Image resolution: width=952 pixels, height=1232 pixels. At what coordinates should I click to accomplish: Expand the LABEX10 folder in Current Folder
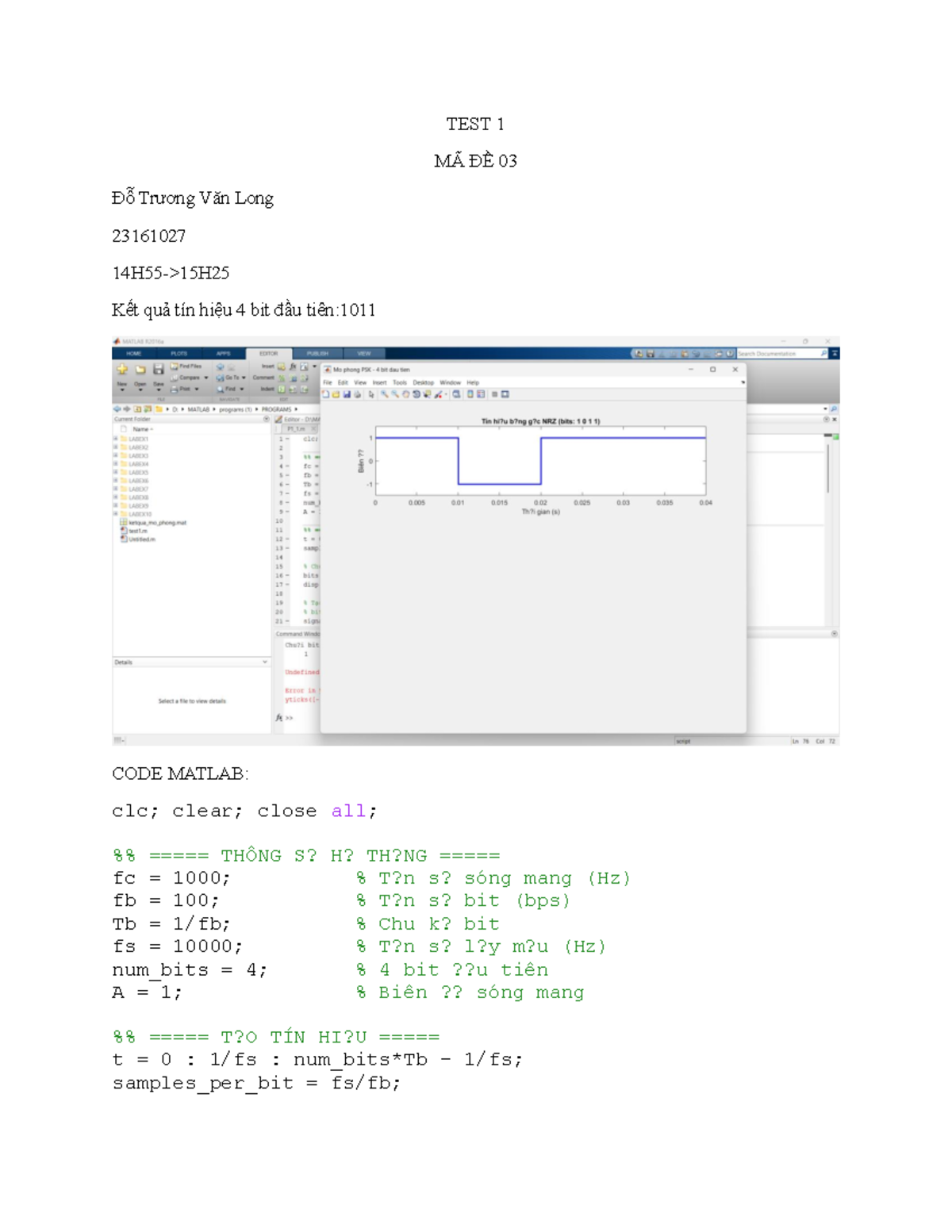point(116,514)
